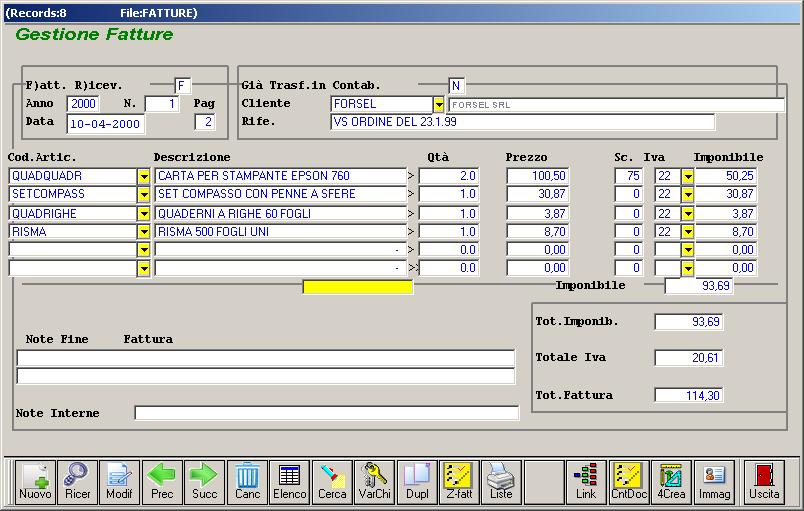Viewport: 804px width, 511px height.
Task: Click the Note Interne field
Action: pos(327,413)
